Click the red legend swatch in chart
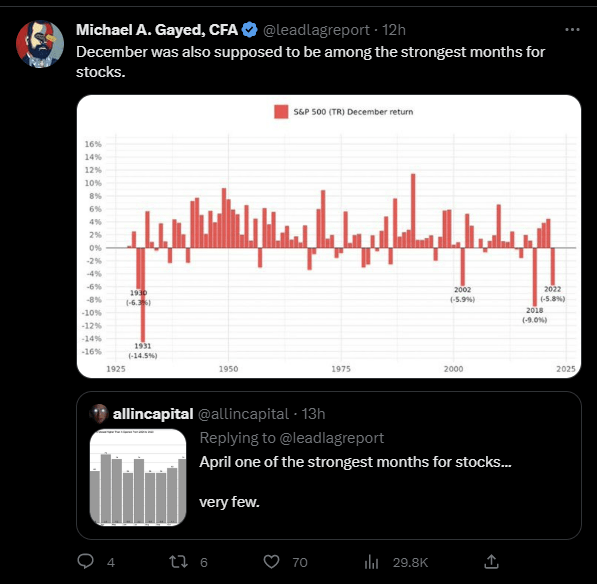This screenshot has height=584, width=597. 281,112
